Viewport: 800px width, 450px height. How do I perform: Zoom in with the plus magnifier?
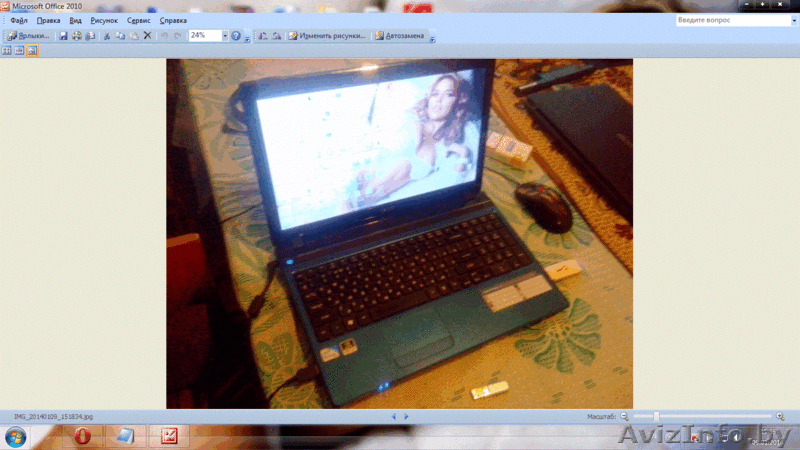pos(780,417)
